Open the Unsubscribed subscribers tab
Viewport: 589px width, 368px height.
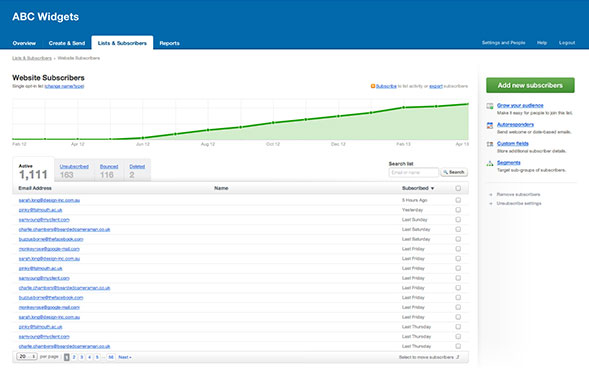pos(74,166)
